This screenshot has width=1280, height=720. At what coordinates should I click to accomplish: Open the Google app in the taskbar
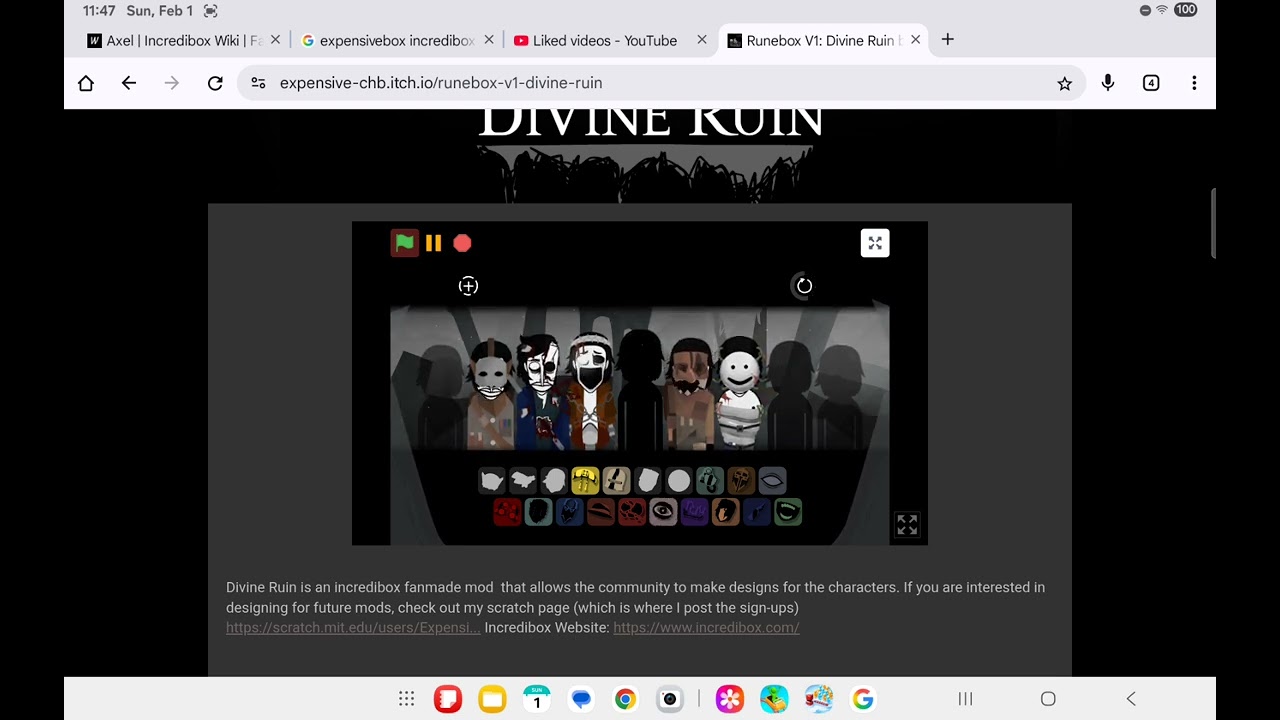(863, 699)
